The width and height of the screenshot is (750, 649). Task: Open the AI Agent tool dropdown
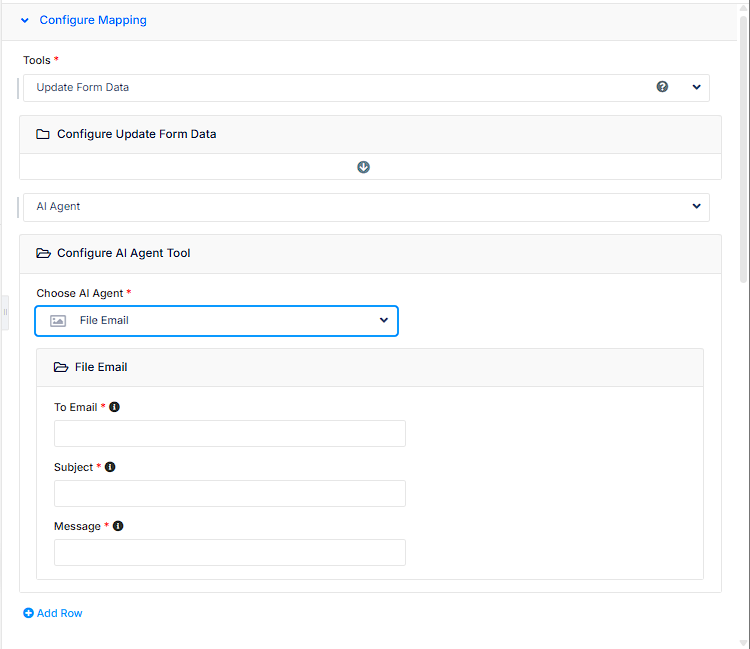(x=697, y=206)
